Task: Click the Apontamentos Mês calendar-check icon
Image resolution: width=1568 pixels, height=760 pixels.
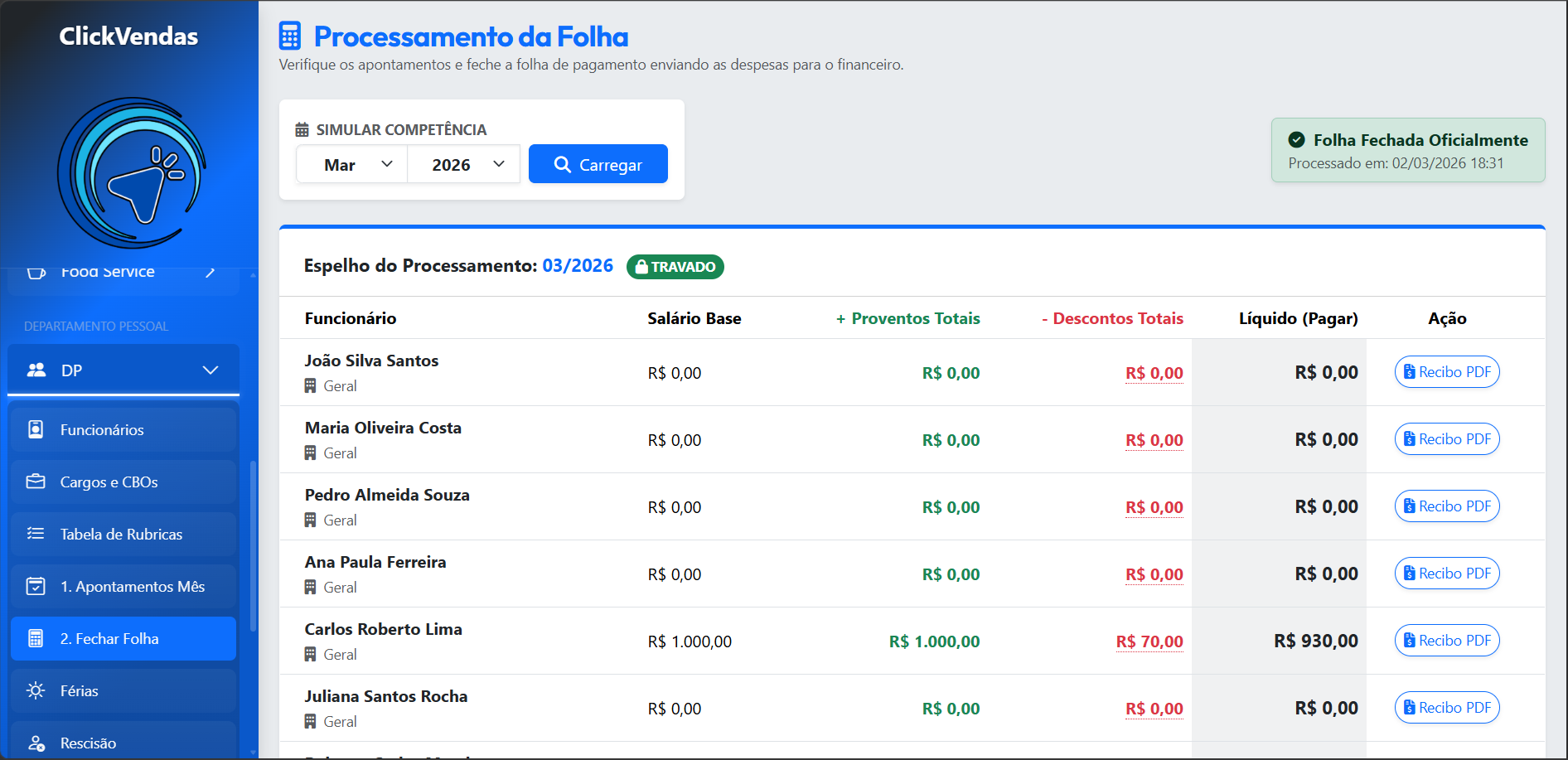Action: [x=36, y=586]
